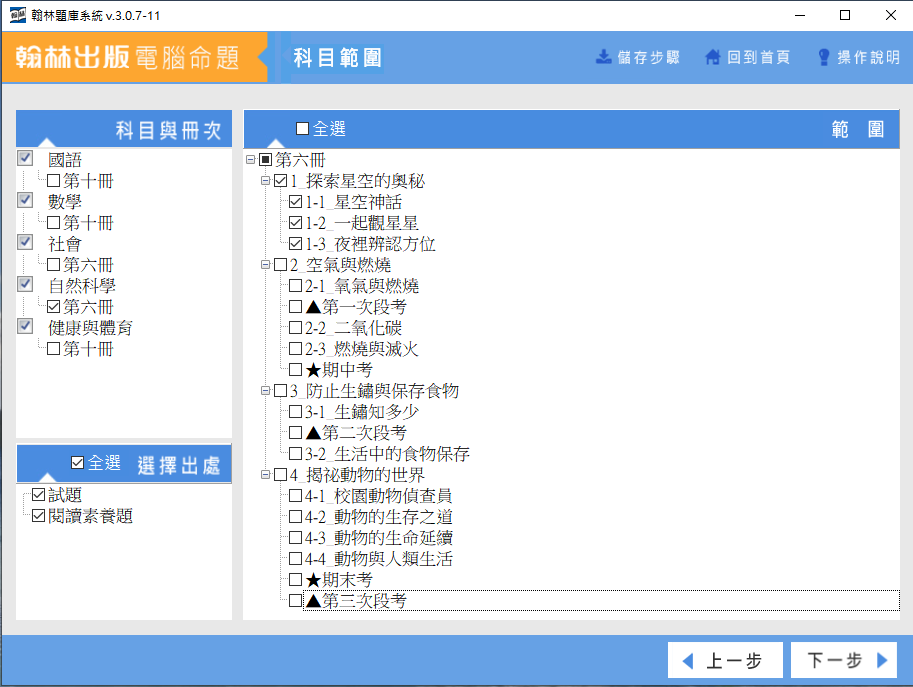Screen dimensions: 913x687
Task: Click the save steps download icon
Action: coord(604,57)
